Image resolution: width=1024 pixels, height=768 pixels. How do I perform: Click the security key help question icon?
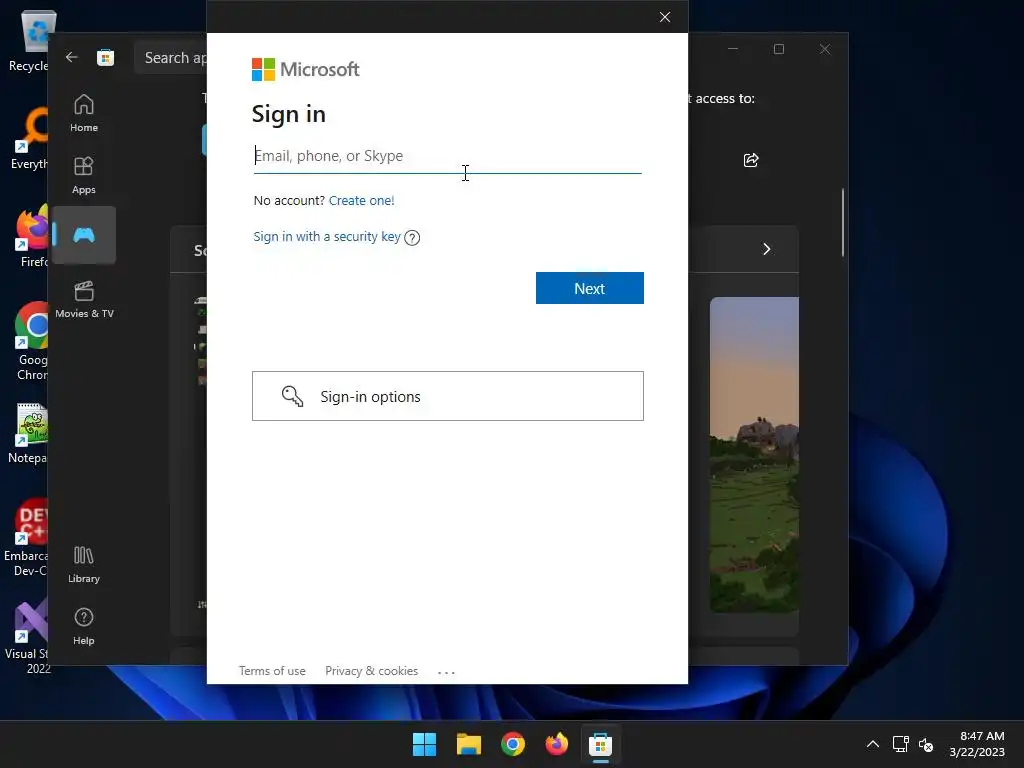pos(412,238)
